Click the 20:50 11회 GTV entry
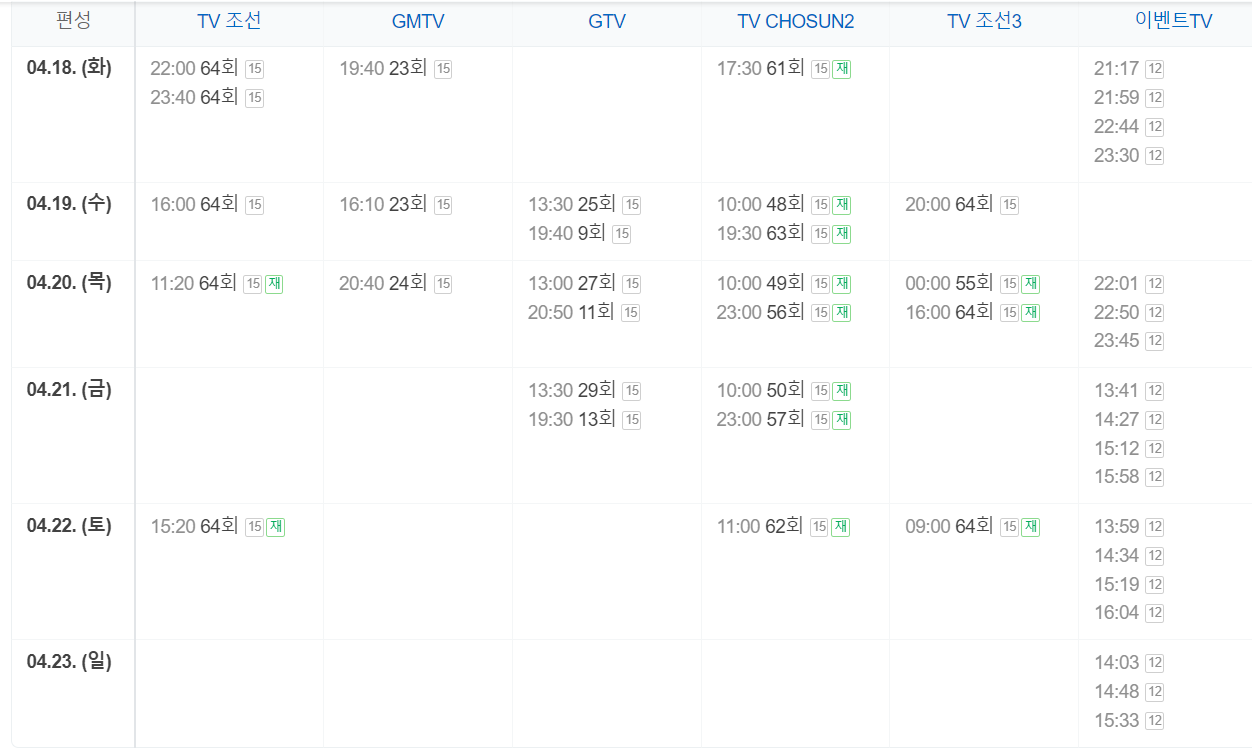The height and width of the screenshot is (756, 1252). tap(571, 312)
